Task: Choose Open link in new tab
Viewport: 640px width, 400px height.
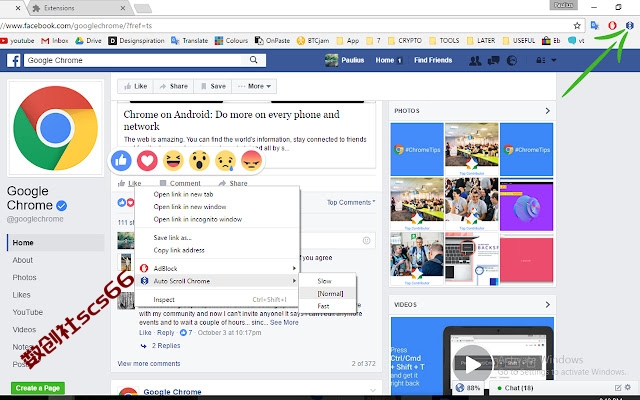Action: click(x=217, y=194)
